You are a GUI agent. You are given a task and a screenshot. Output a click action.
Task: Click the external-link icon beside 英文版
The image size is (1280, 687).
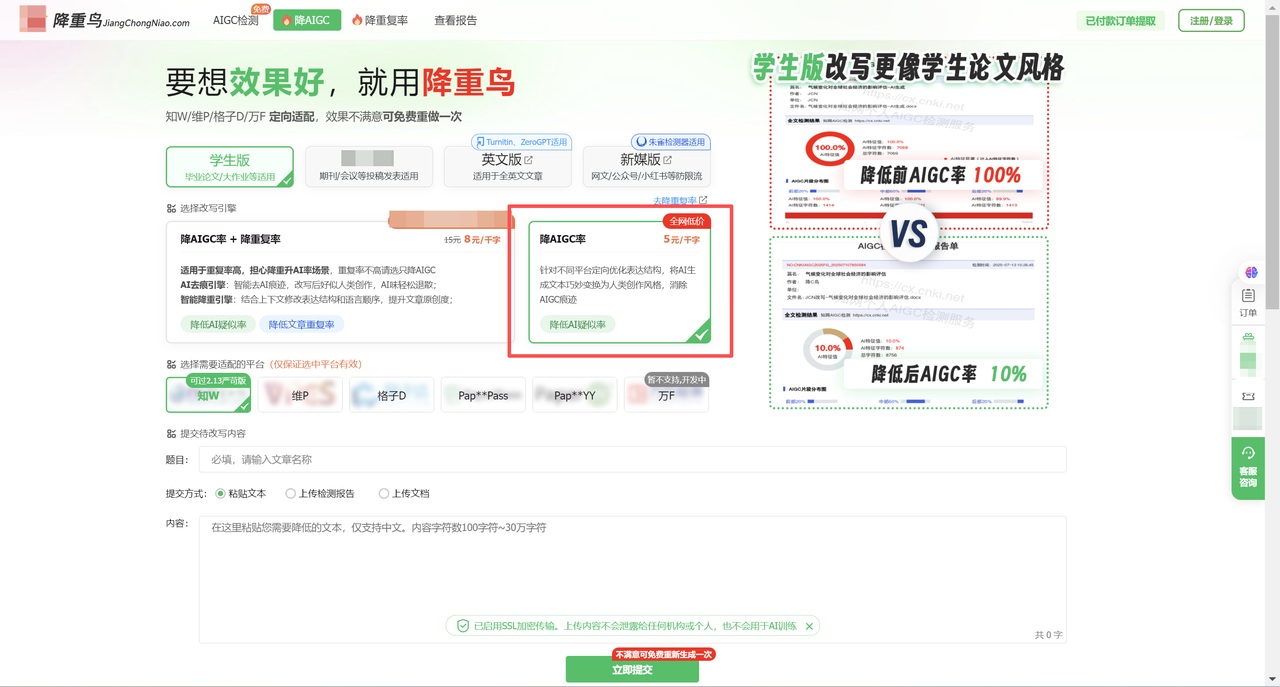point(529,160)
